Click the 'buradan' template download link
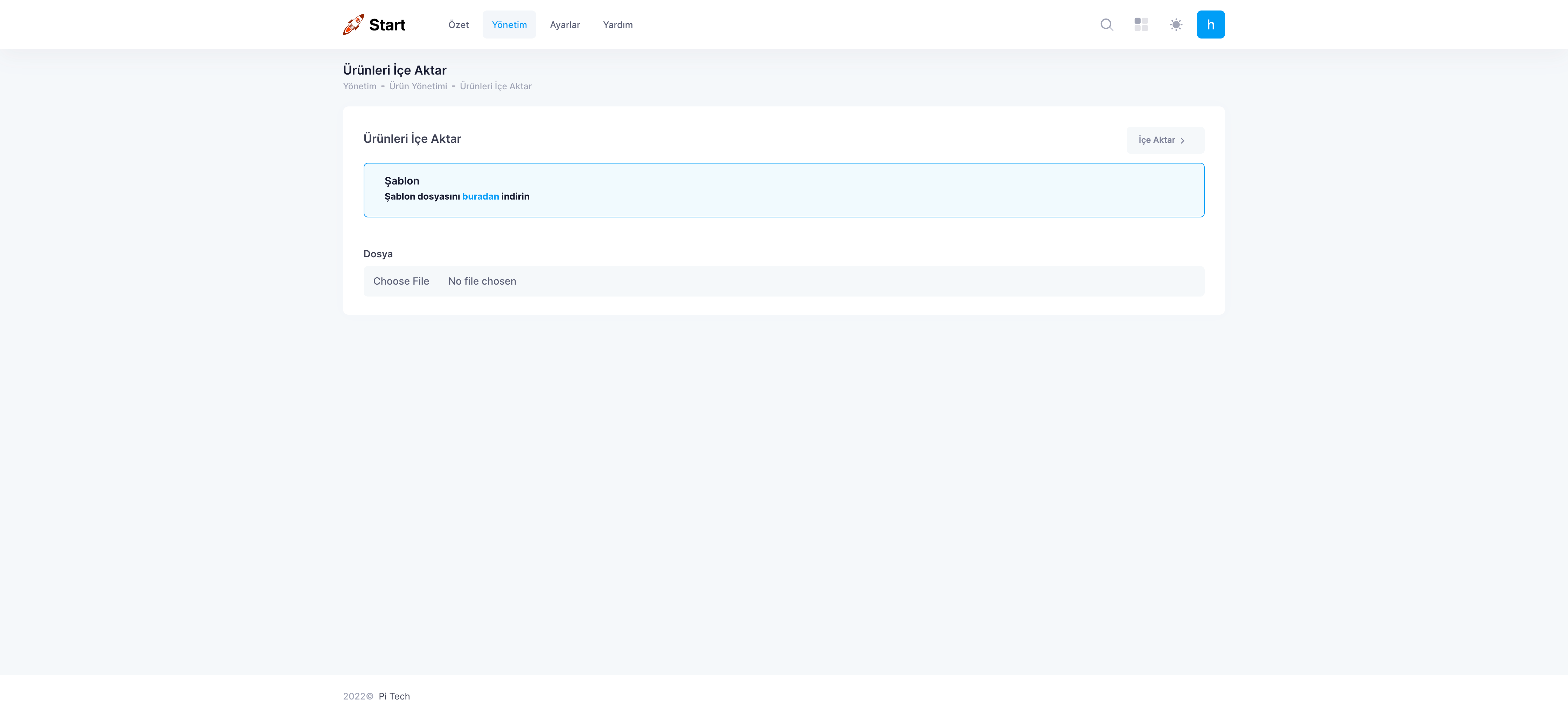The width and height of the screenshot is (1568, 717). coord(480,197)
